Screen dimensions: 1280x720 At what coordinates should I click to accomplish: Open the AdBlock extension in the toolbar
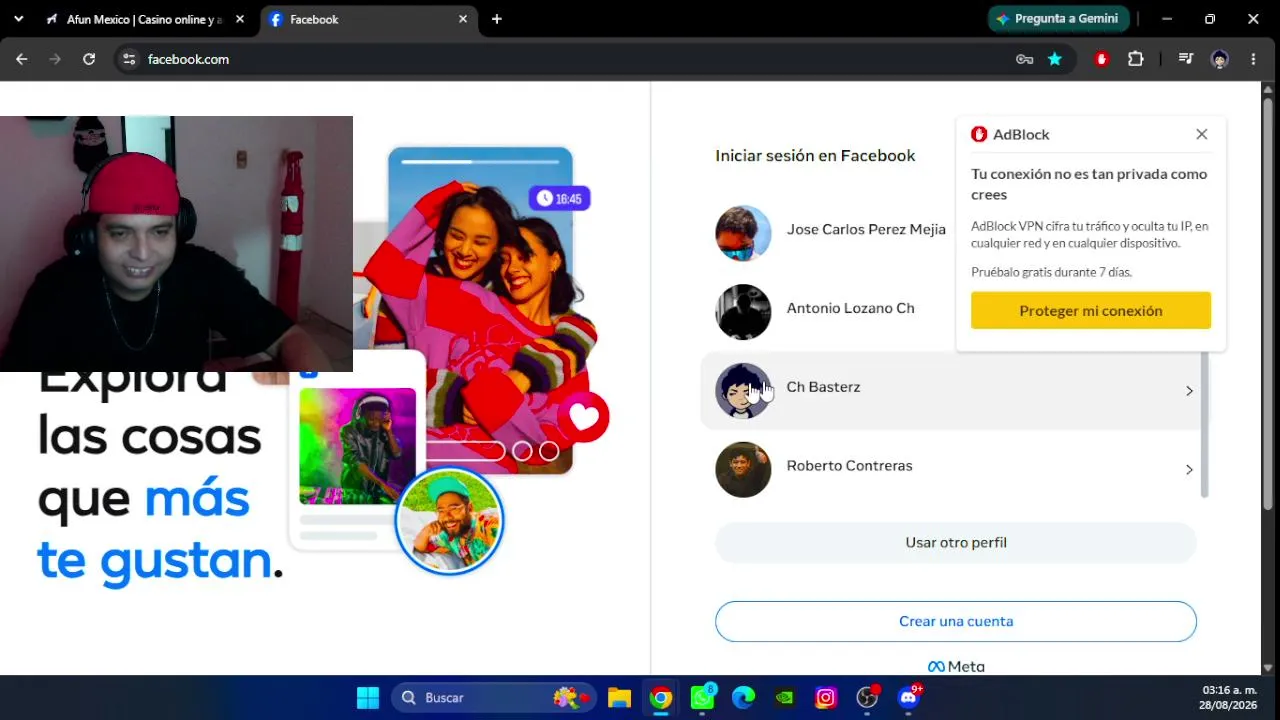pyautogui.click(x=1102, y=59)
